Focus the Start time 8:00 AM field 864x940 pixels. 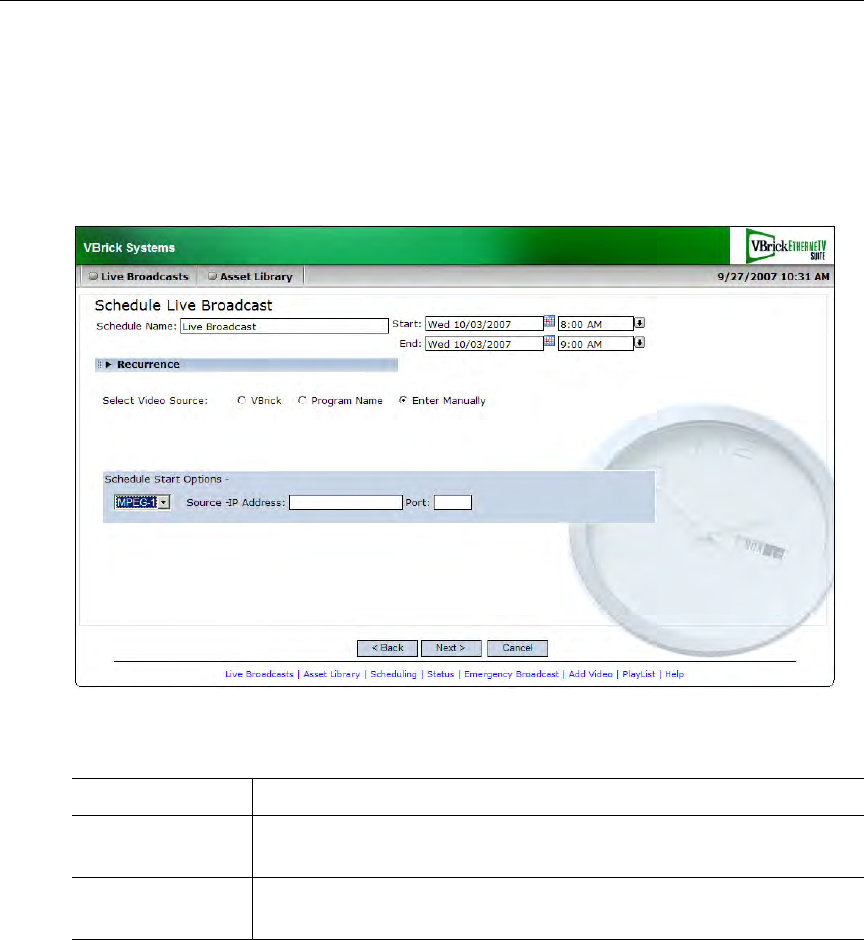click(x=595, y=324)
